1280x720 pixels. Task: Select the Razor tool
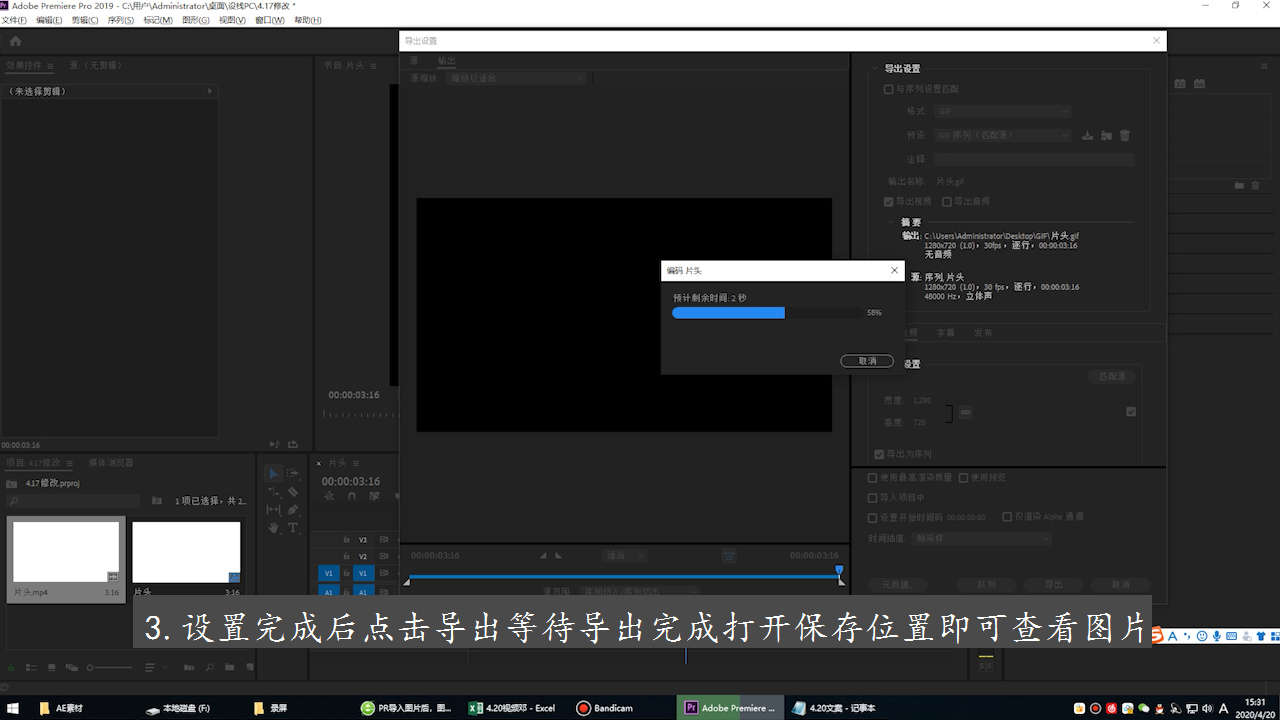[x=293, y=491]
